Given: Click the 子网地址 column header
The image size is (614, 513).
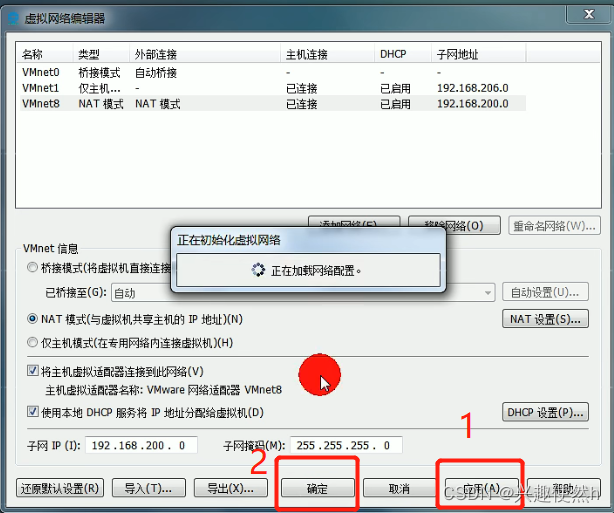Looking at the screenshot, I should click(x=479, y=54).
